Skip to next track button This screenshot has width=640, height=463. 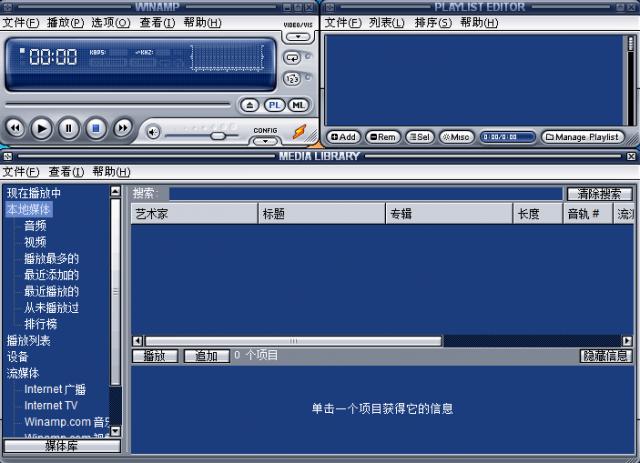(122, 128)
